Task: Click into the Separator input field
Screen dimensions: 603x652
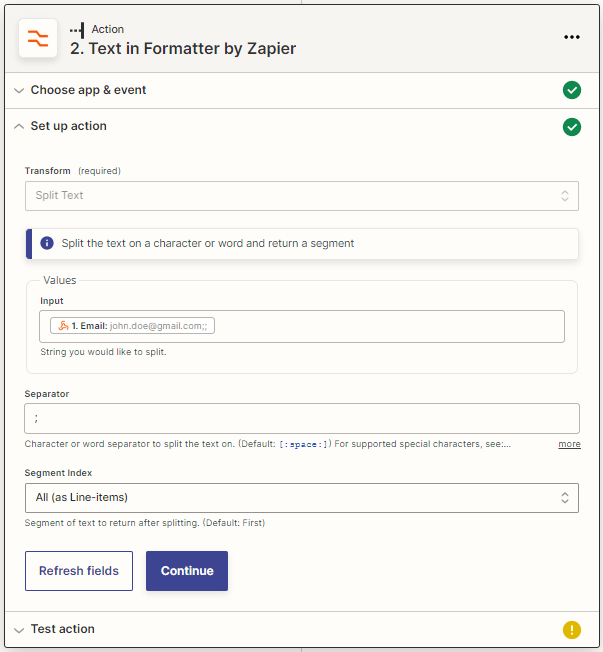Action: [302, 418]
